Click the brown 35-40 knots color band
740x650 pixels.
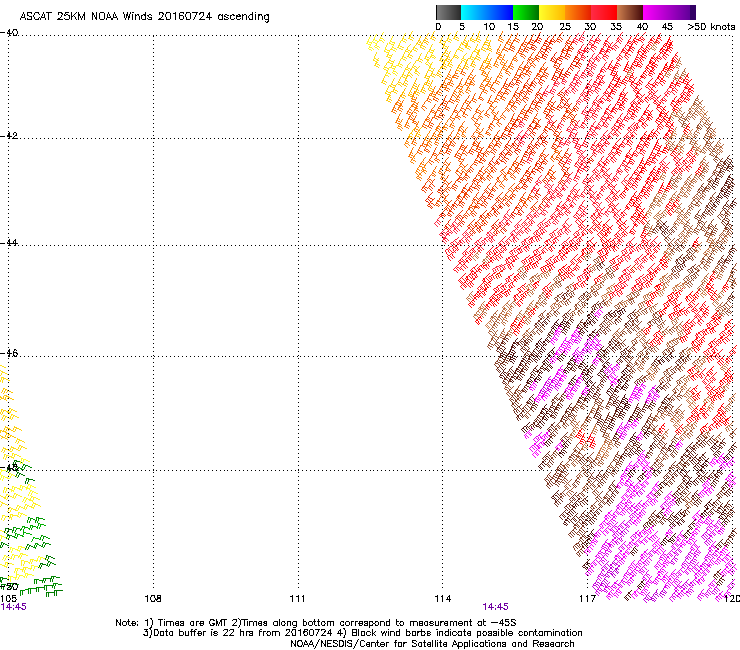click(x=630, y=12)
